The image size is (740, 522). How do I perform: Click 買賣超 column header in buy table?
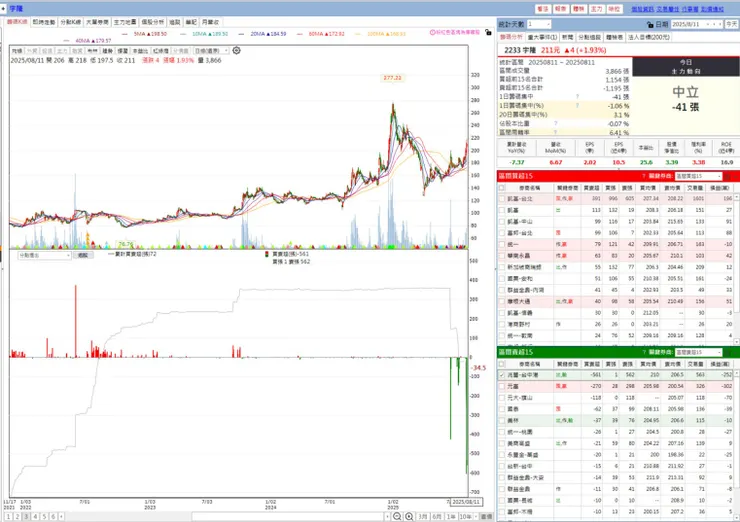coord(591,188)
